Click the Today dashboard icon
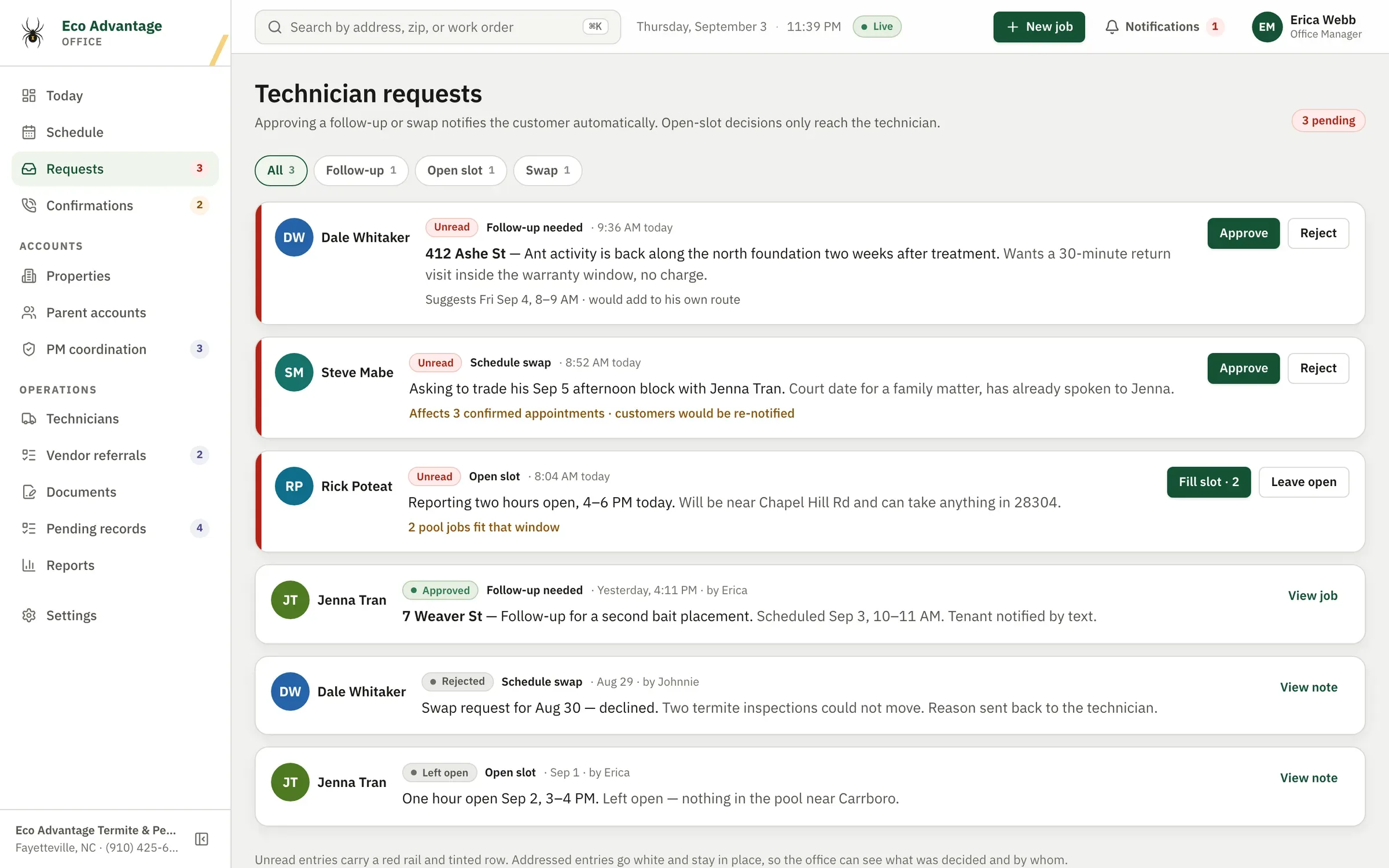This screenshot has width=1389, height=868. [x=29, y=95]
